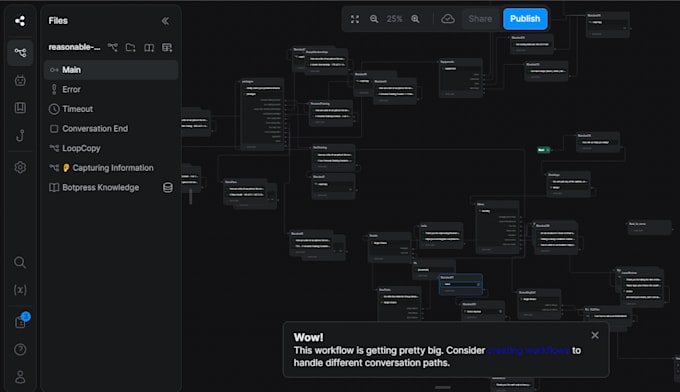
Task: Open the help question mark icon
Action: [x=20, y=350]
